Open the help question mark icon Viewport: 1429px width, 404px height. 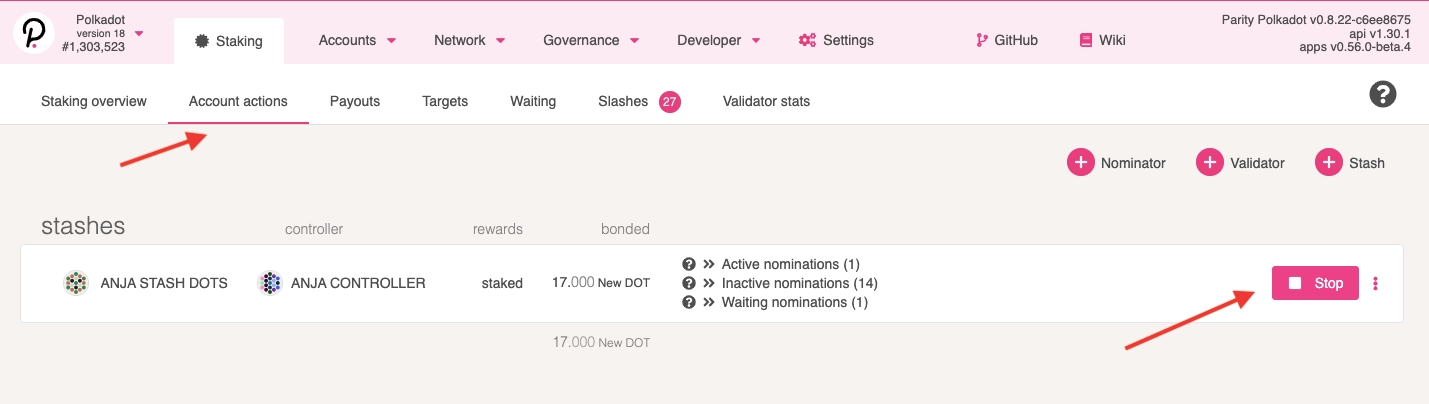[x=1382, y=95]
